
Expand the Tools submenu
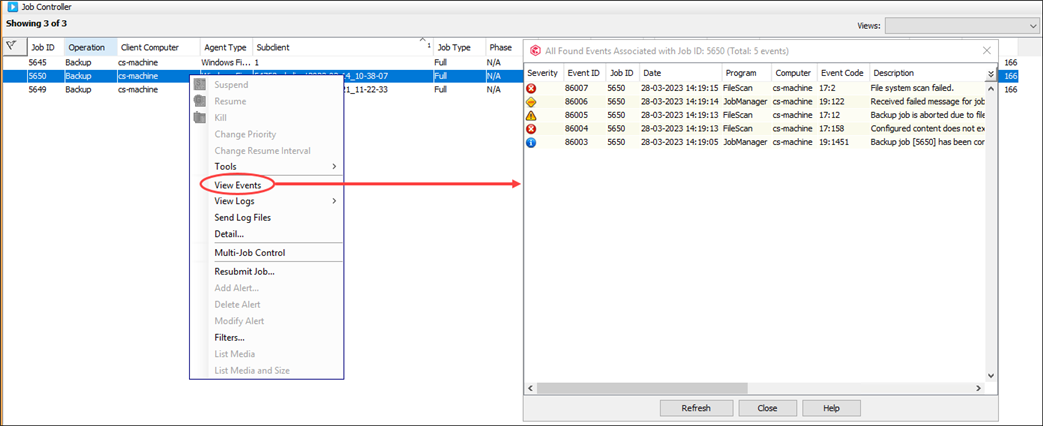click(x=275, y=166)
